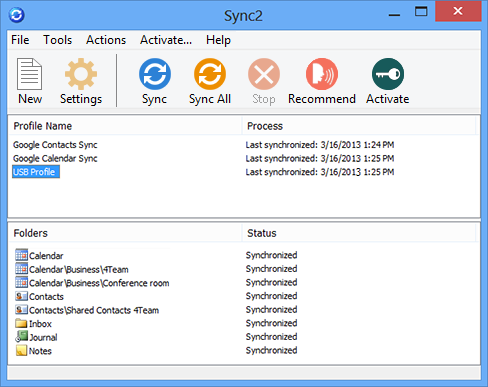Screen dimensions: 488x387
Task: Open the Recommend icon
Action: tap(322, 74)
